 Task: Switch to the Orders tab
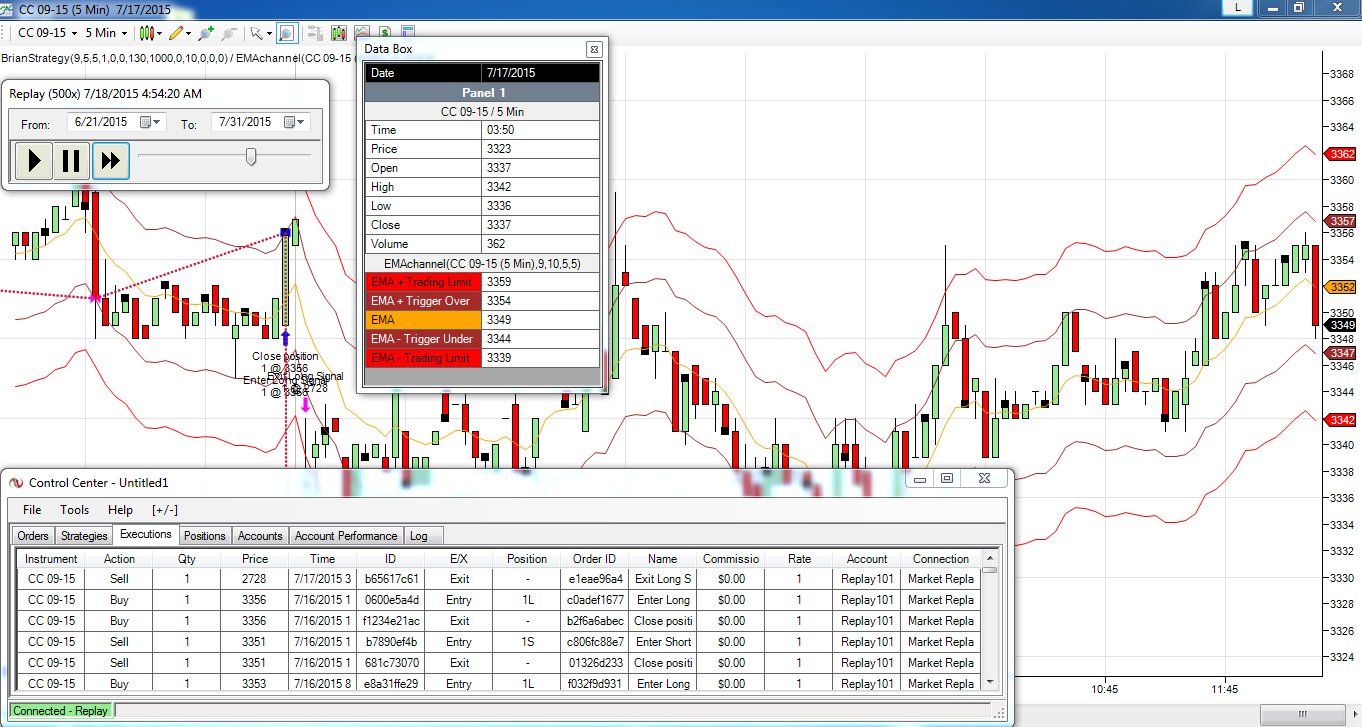tap(33, 536)
